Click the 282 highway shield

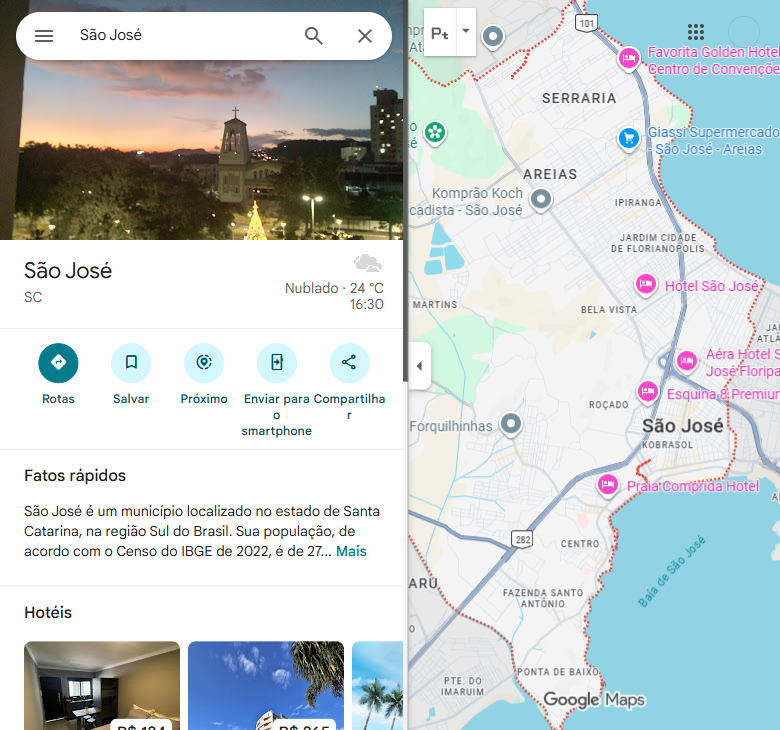pos(522,539)
